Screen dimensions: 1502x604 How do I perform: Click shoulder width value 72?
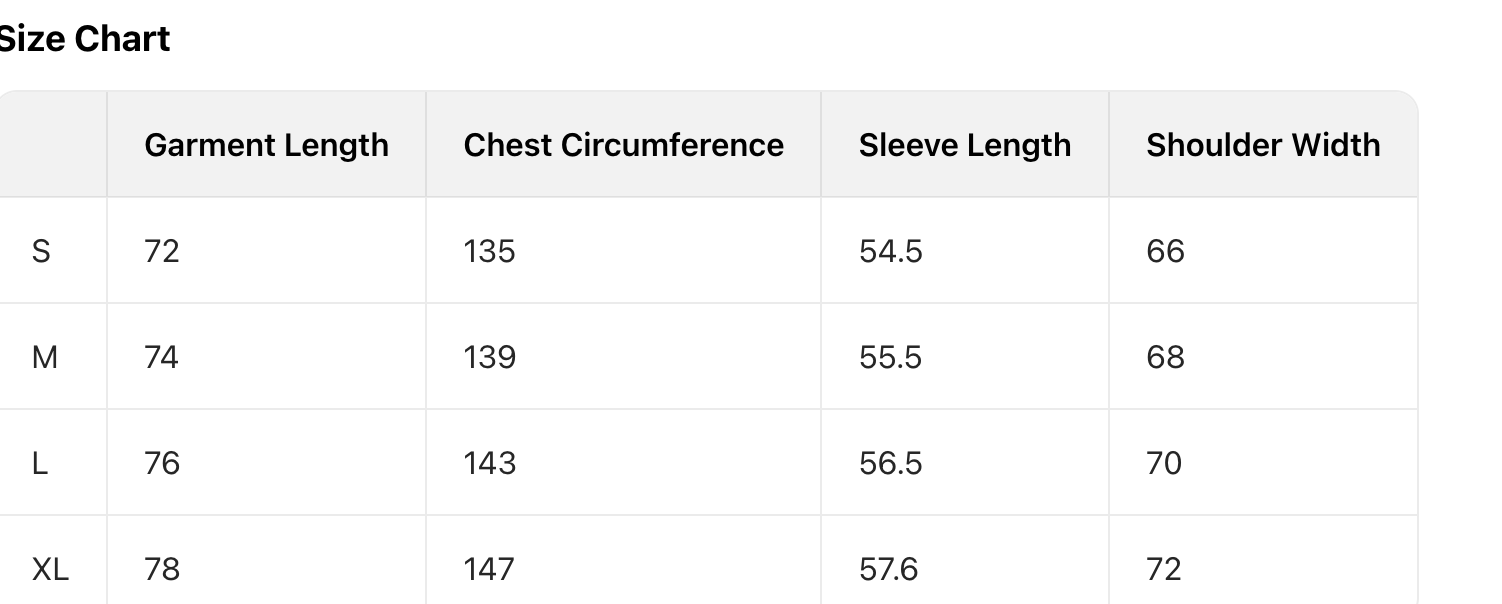[x=1164, y=569]
